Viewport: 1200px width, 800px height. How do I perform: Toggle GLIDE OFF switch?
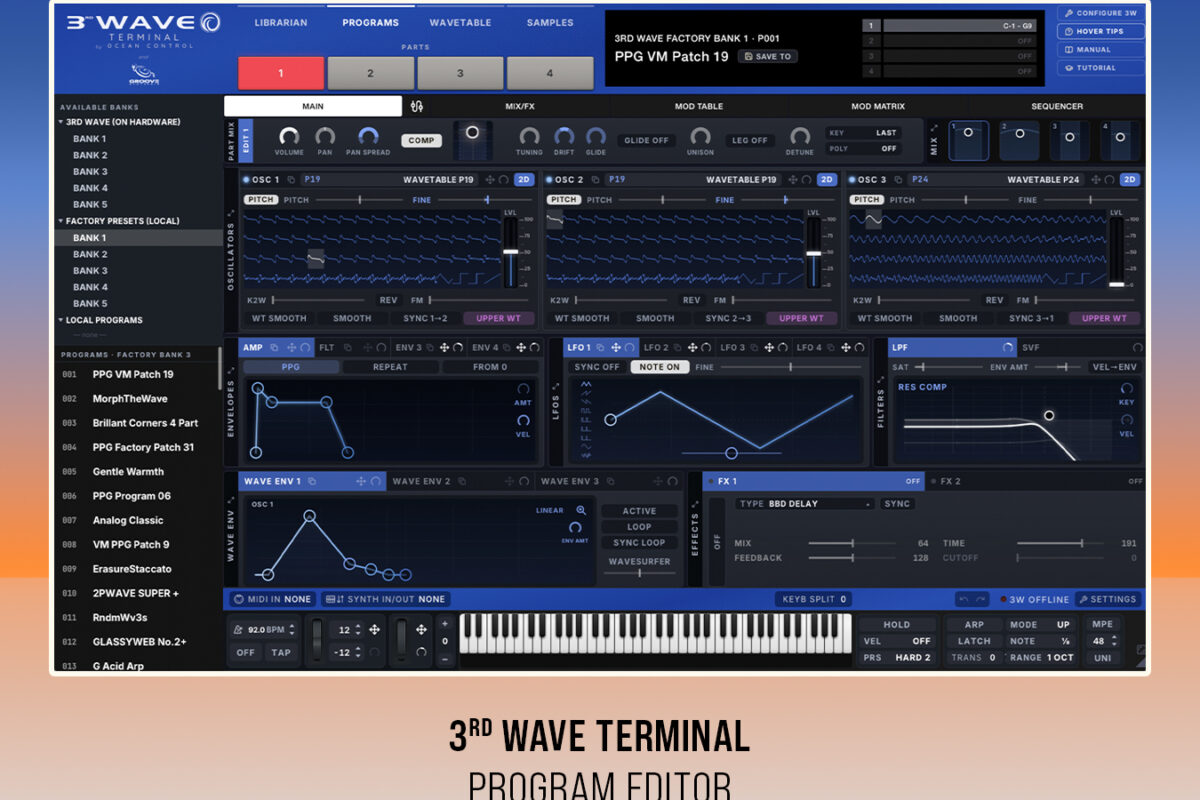646,141
